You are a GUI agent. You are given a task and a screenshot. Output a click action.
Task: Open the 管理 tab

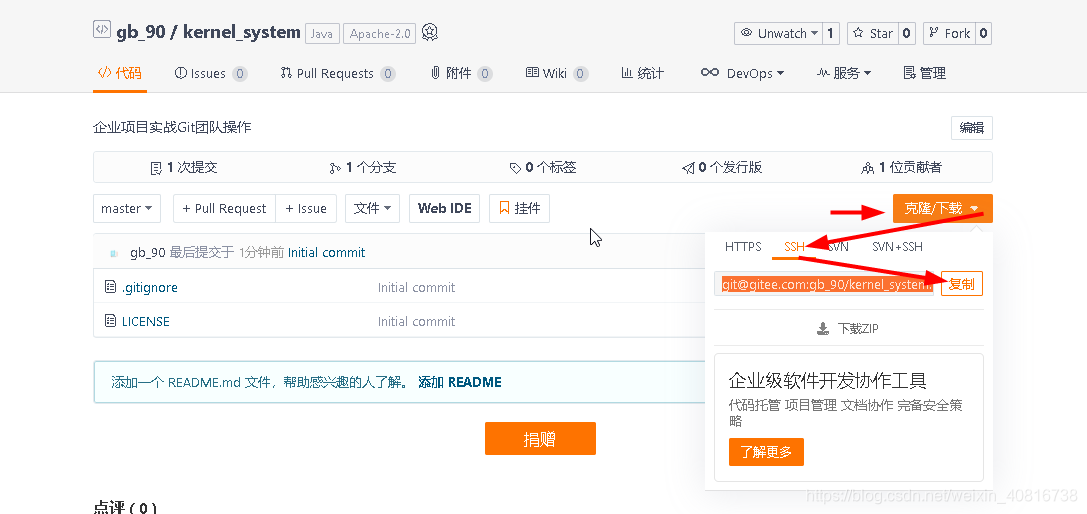coord(925,73)
